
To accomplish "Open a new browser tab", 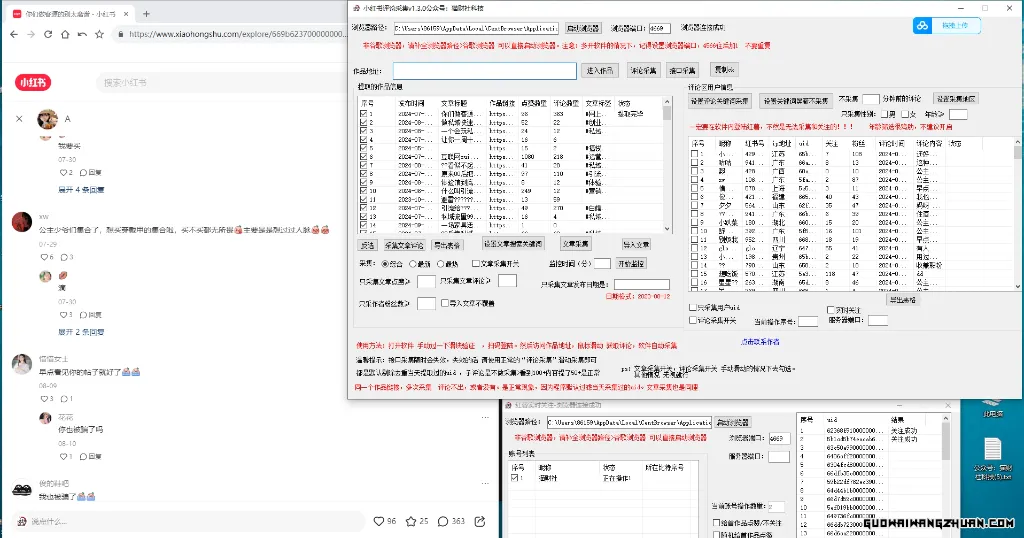I will [x=146, y=13].
